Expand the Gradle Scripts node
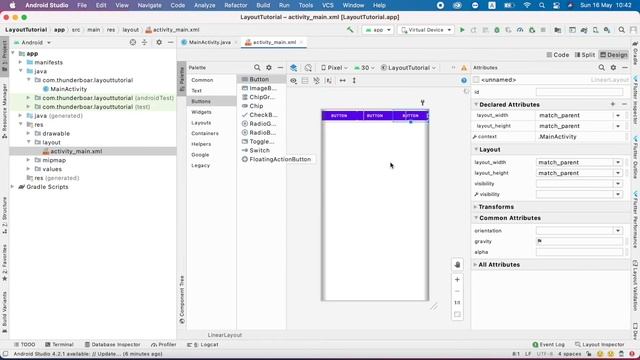This screenshot has height=360, width=640. pos(13,187)
